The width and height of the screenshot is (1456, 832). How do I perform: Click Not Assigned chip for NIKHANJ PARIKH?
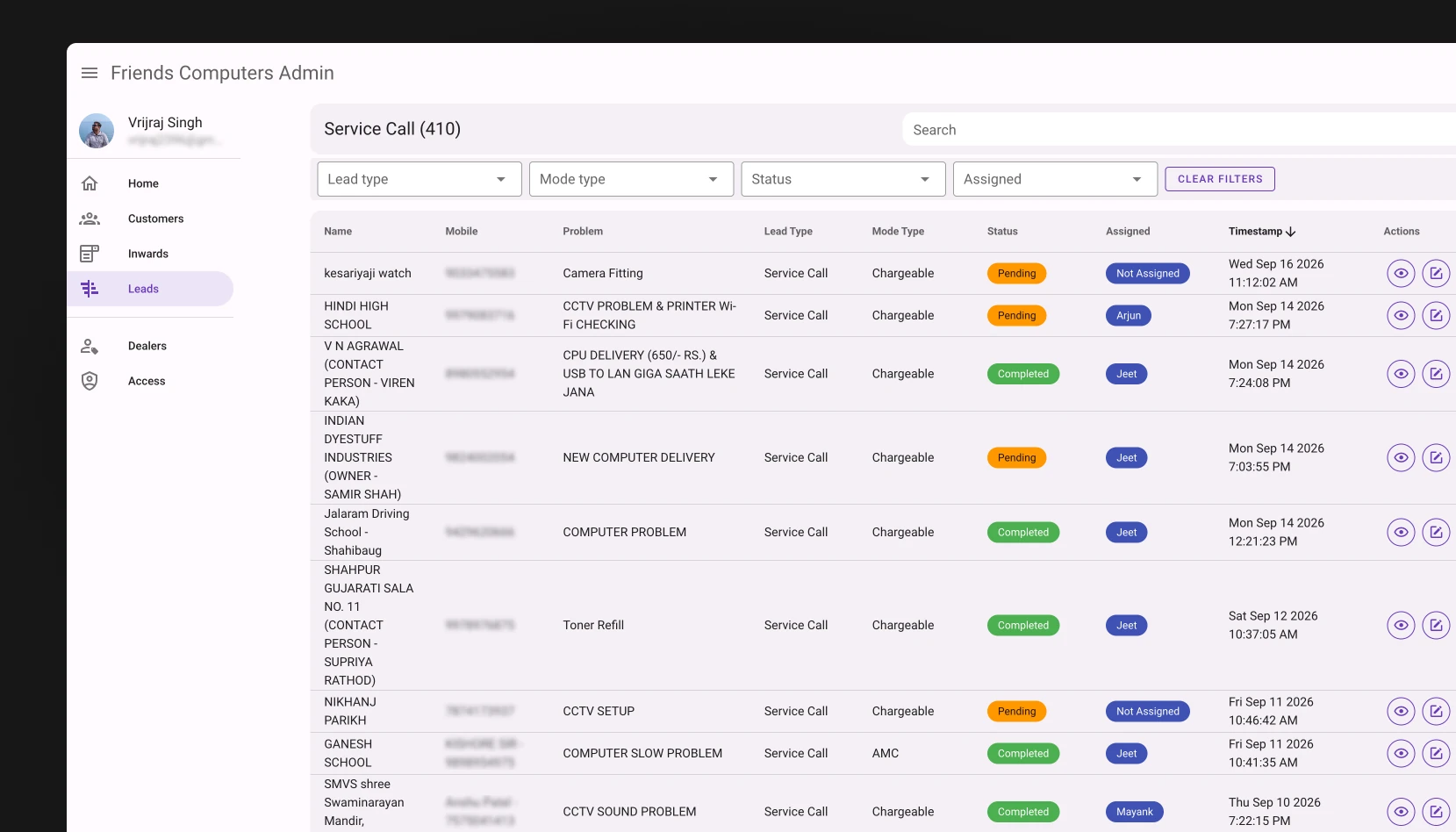pos(1148,711)
